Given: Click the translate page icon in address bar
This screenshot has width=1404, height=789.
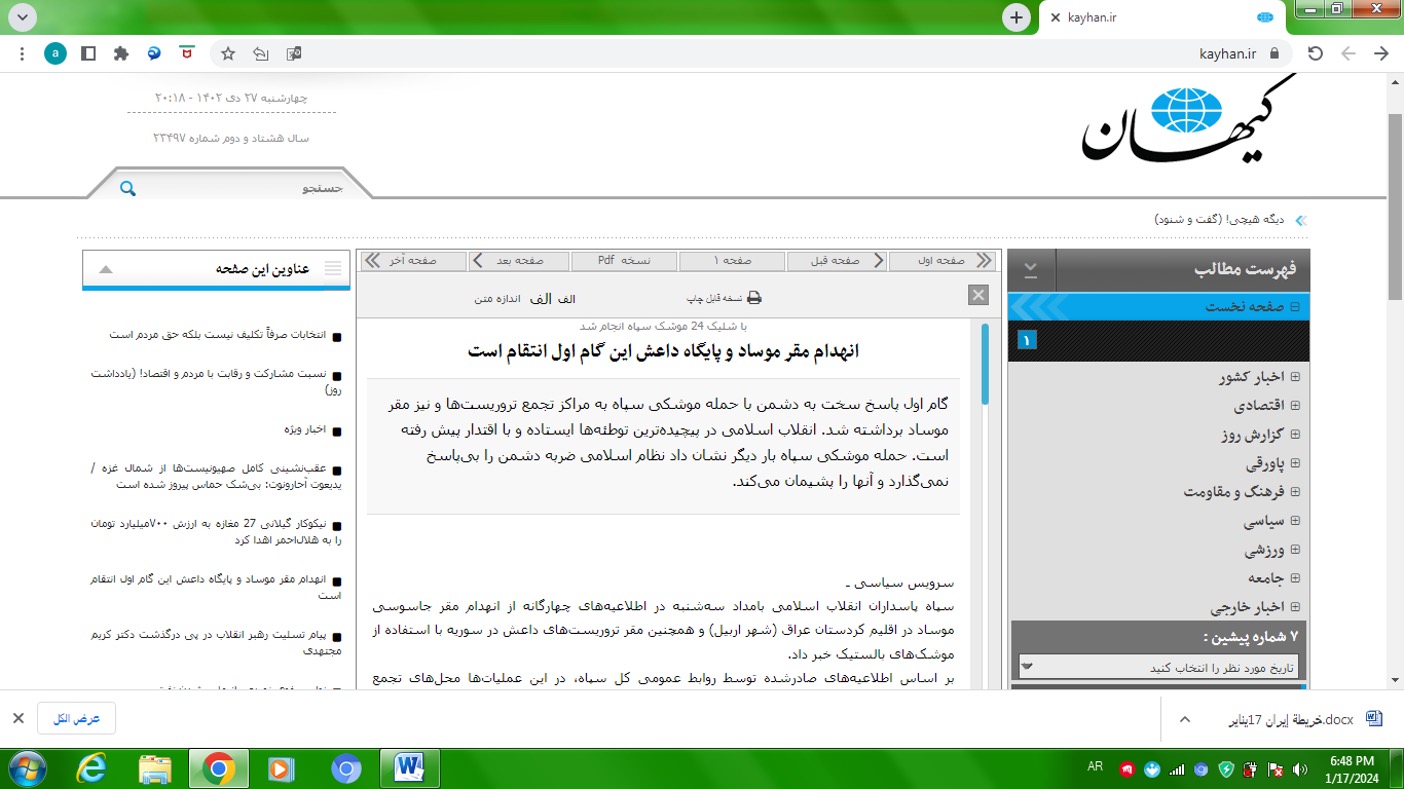Looking at the screenshot, I should click(x=294, y=54).
